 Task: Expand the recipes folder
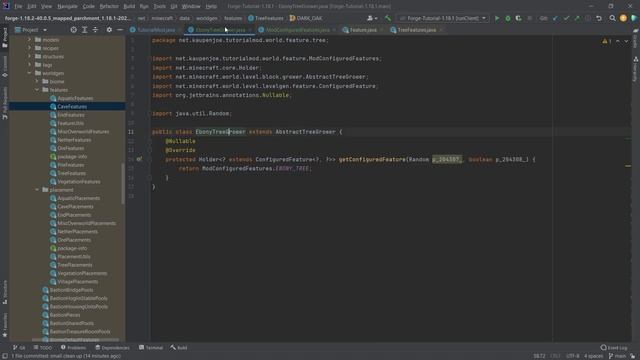29,48
